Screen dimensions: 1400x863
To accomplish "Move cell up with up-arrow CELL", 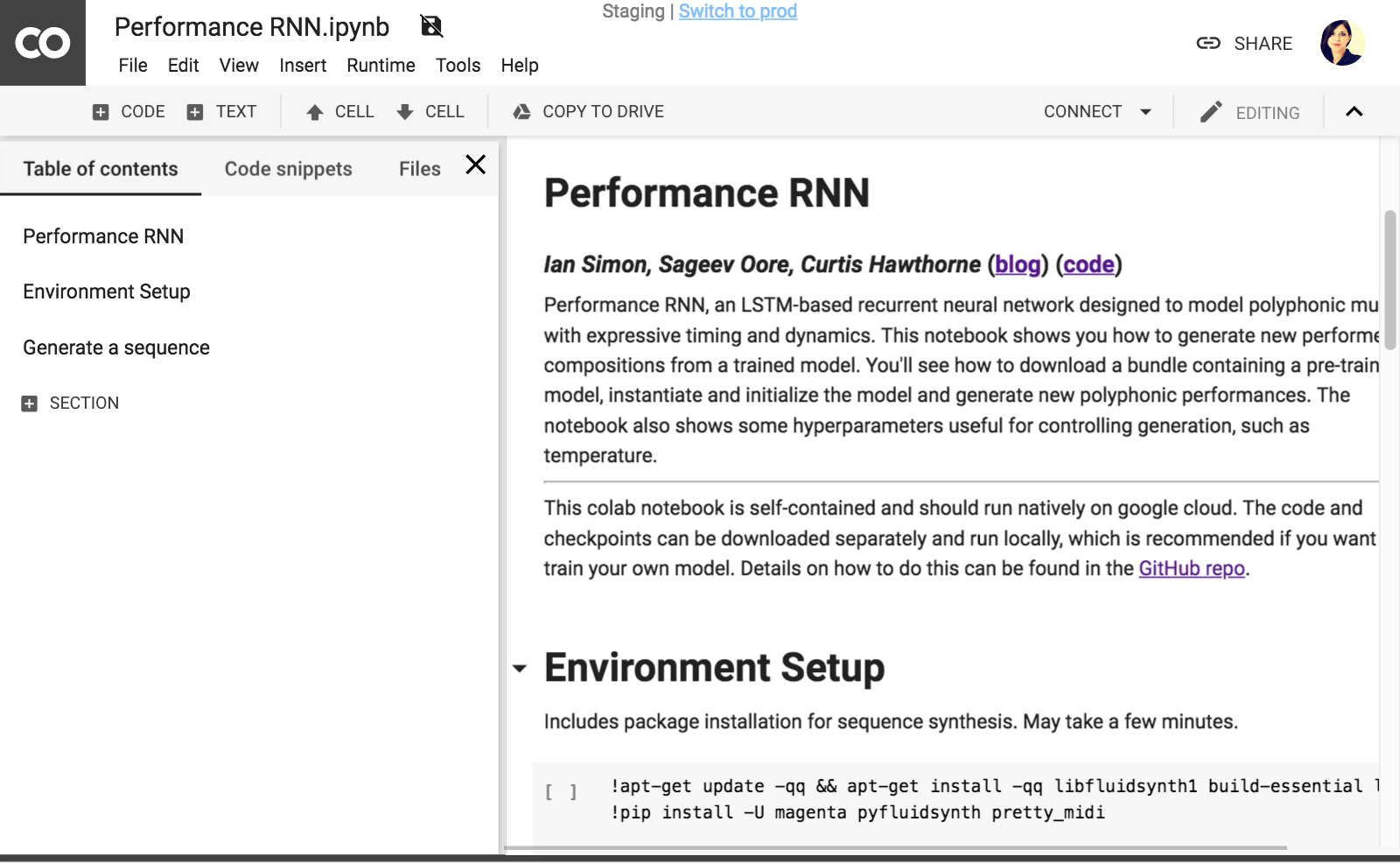I will (x=339, y=112).
